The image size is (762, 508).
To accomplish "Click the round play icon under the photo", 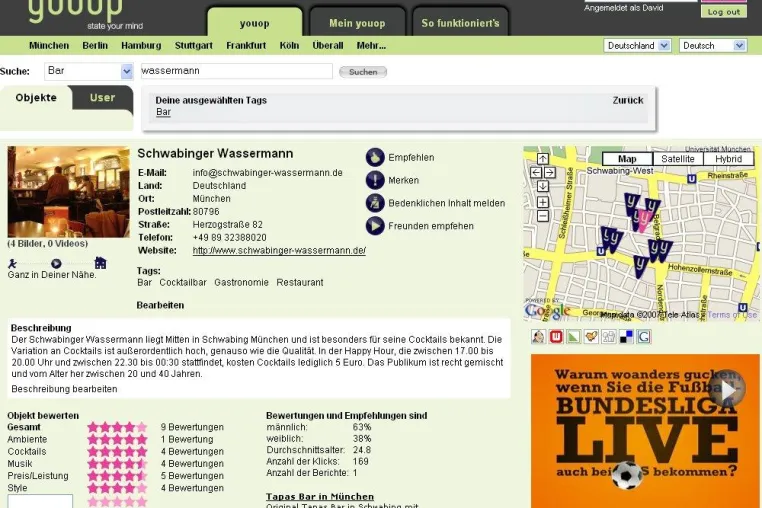I will click(x=56, y=263).
